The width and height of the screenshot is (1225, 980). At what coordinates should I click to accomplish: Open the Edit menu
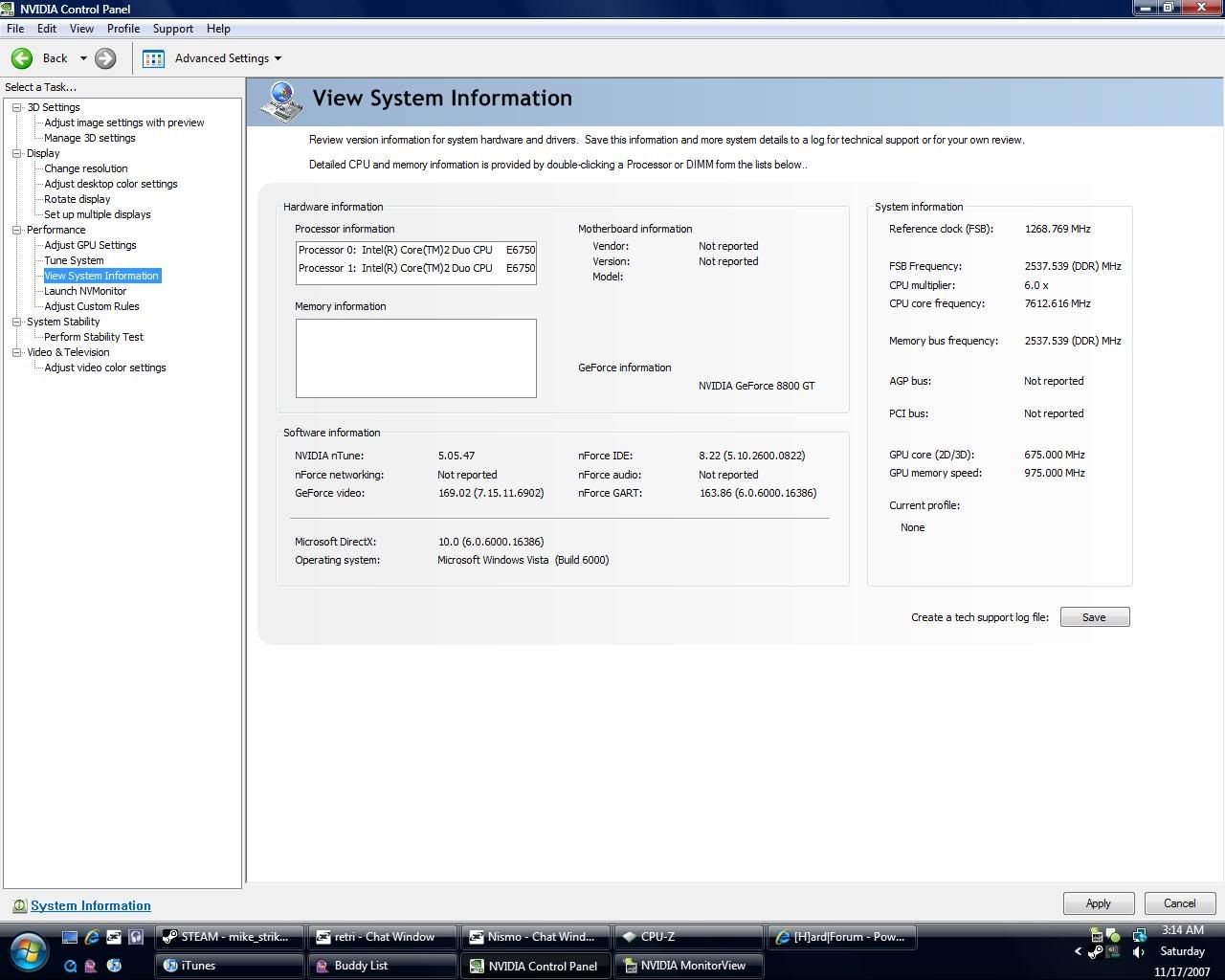[x=46, y=29]
